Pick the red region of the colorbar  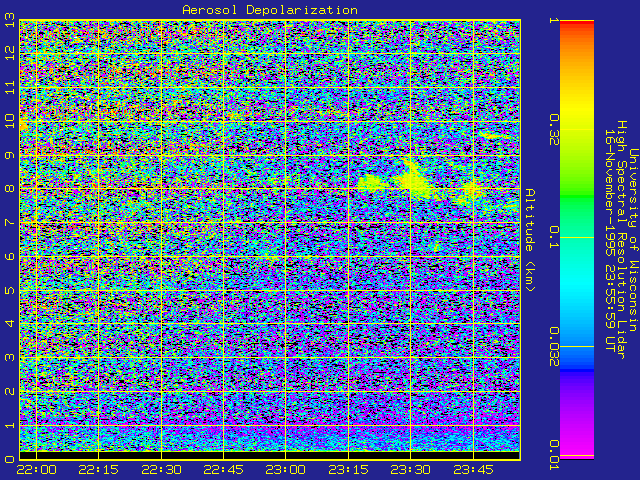click(577, 24)
